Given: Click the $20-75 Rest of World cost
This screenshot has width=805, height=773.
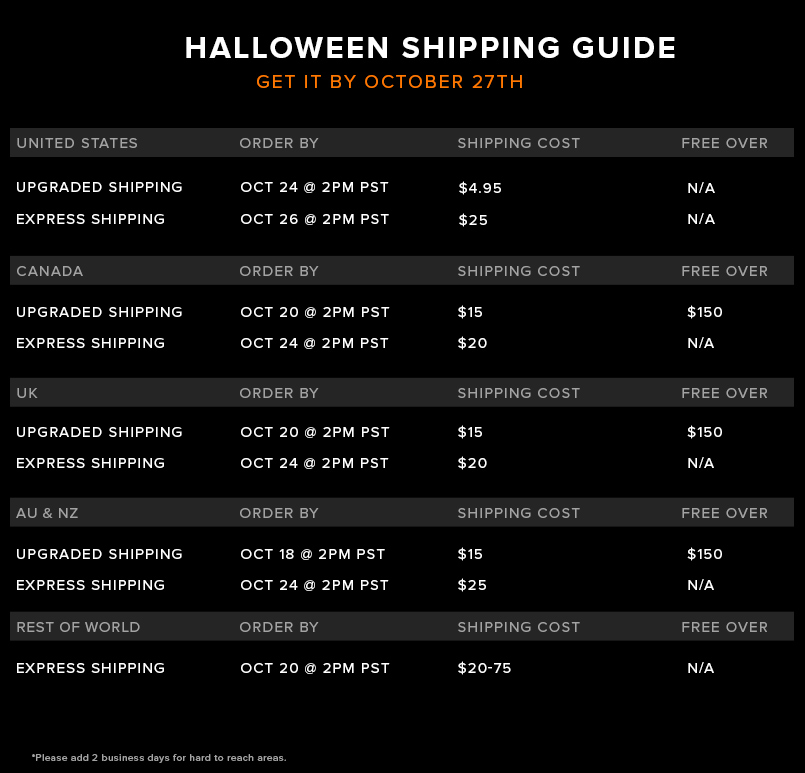Looking at the screenshot, I should click(x=484, y=668).
